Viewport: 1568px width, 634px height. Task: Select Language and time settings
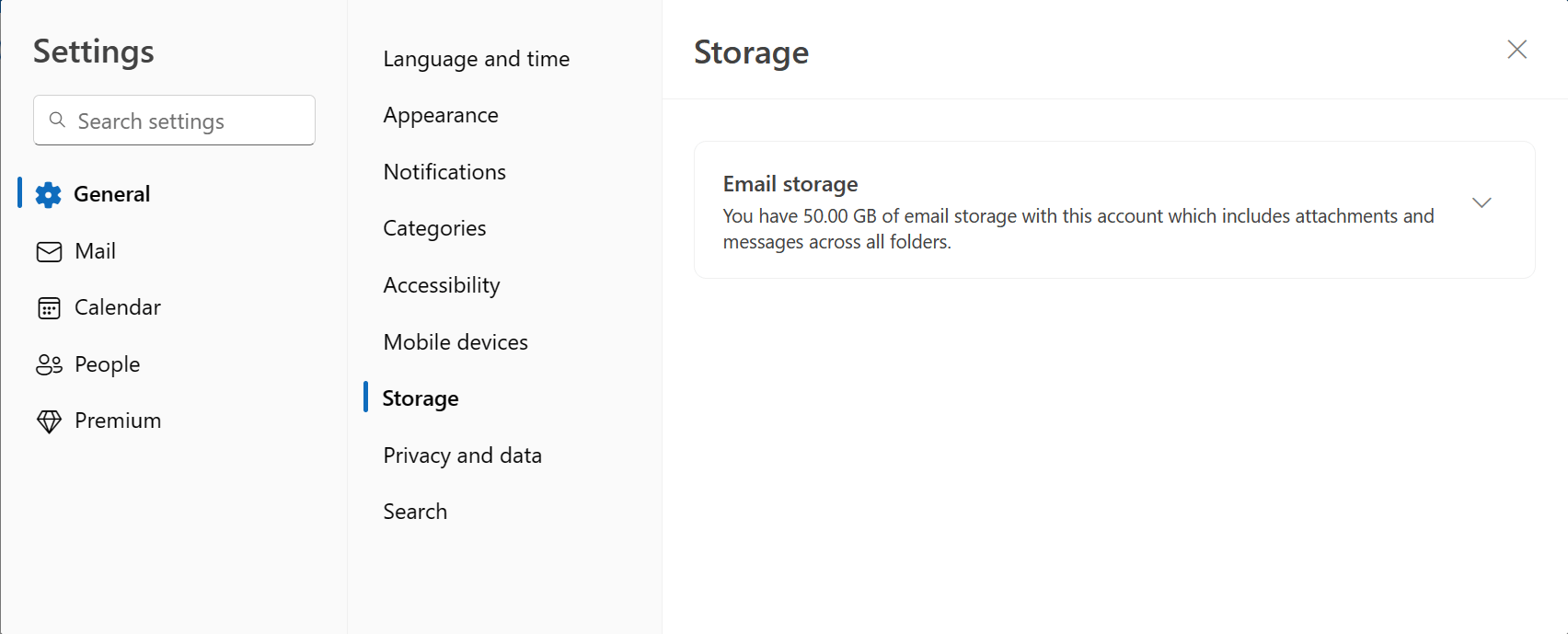[476, 58]
